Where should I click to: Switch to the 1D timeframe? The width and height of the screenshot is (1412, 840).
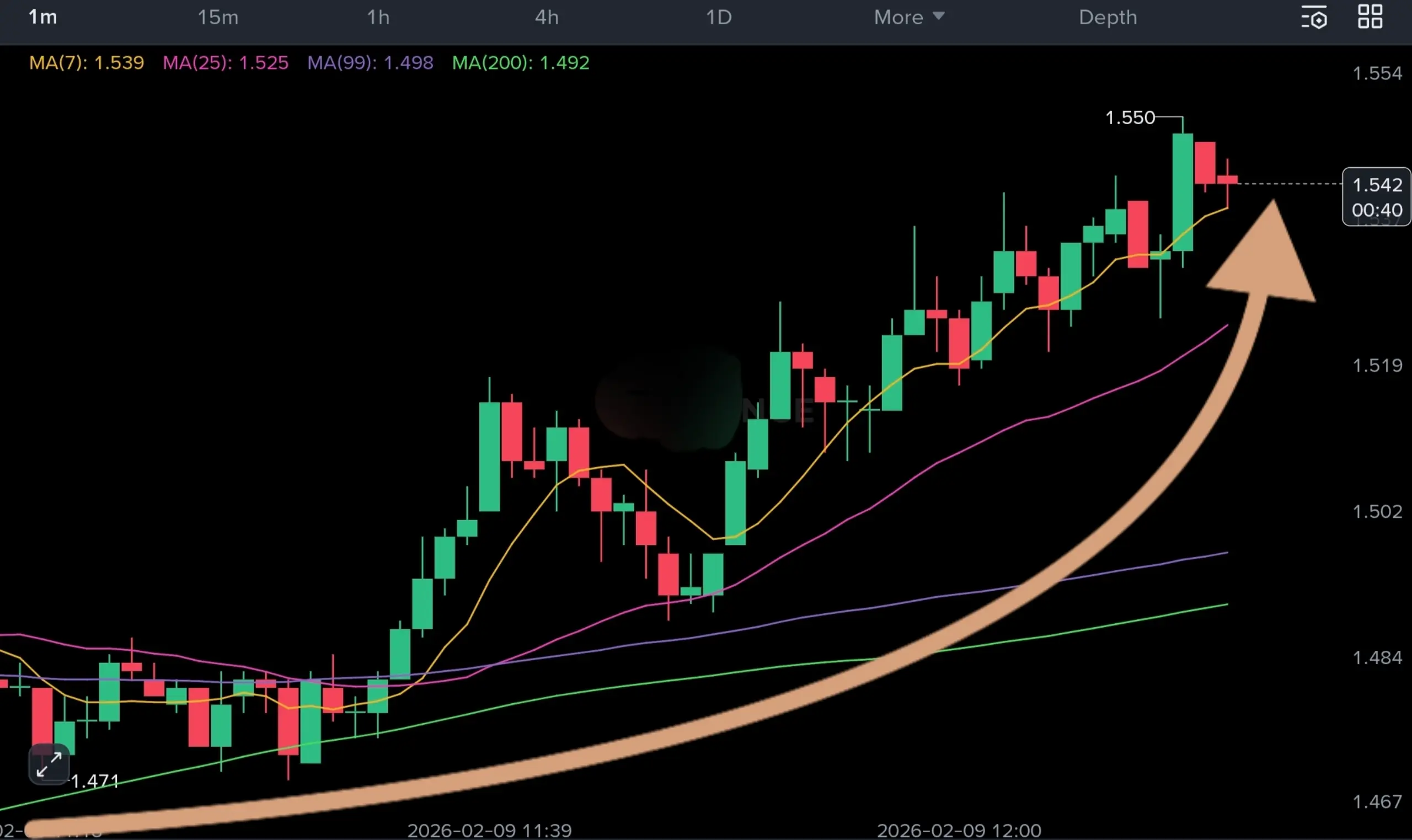tap(719, 18)
